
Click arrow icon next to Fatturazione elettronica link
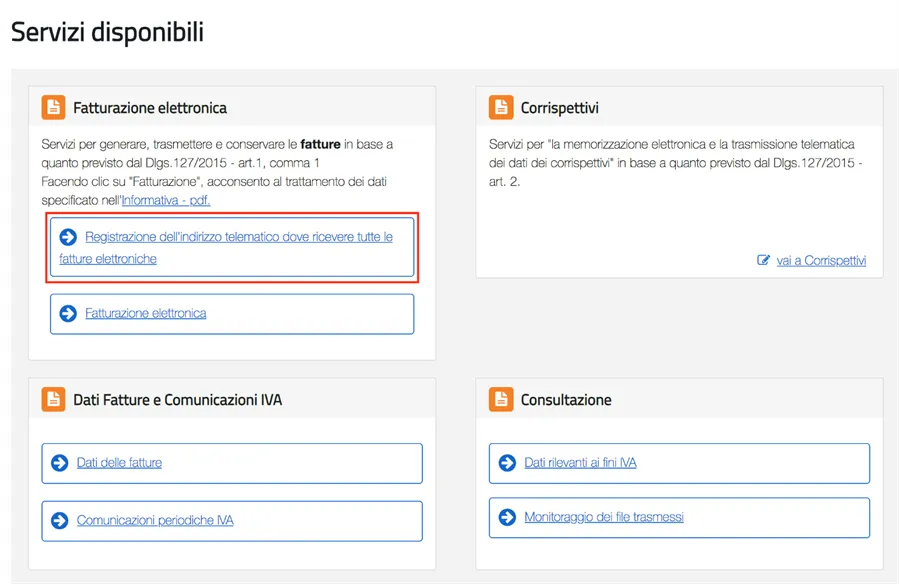(68, 313)
